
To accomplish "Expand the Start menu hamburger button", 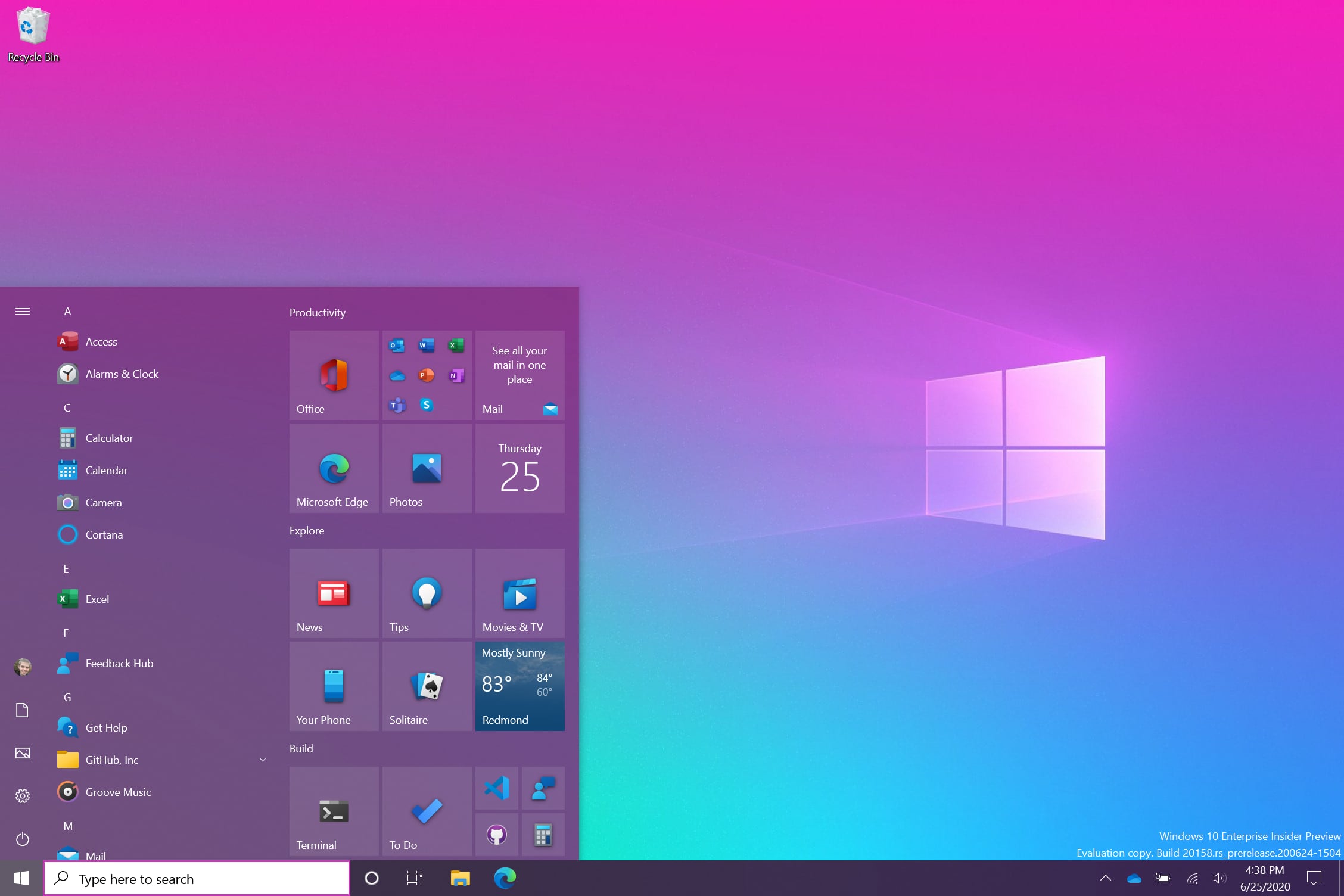I will tap(22, 310).
